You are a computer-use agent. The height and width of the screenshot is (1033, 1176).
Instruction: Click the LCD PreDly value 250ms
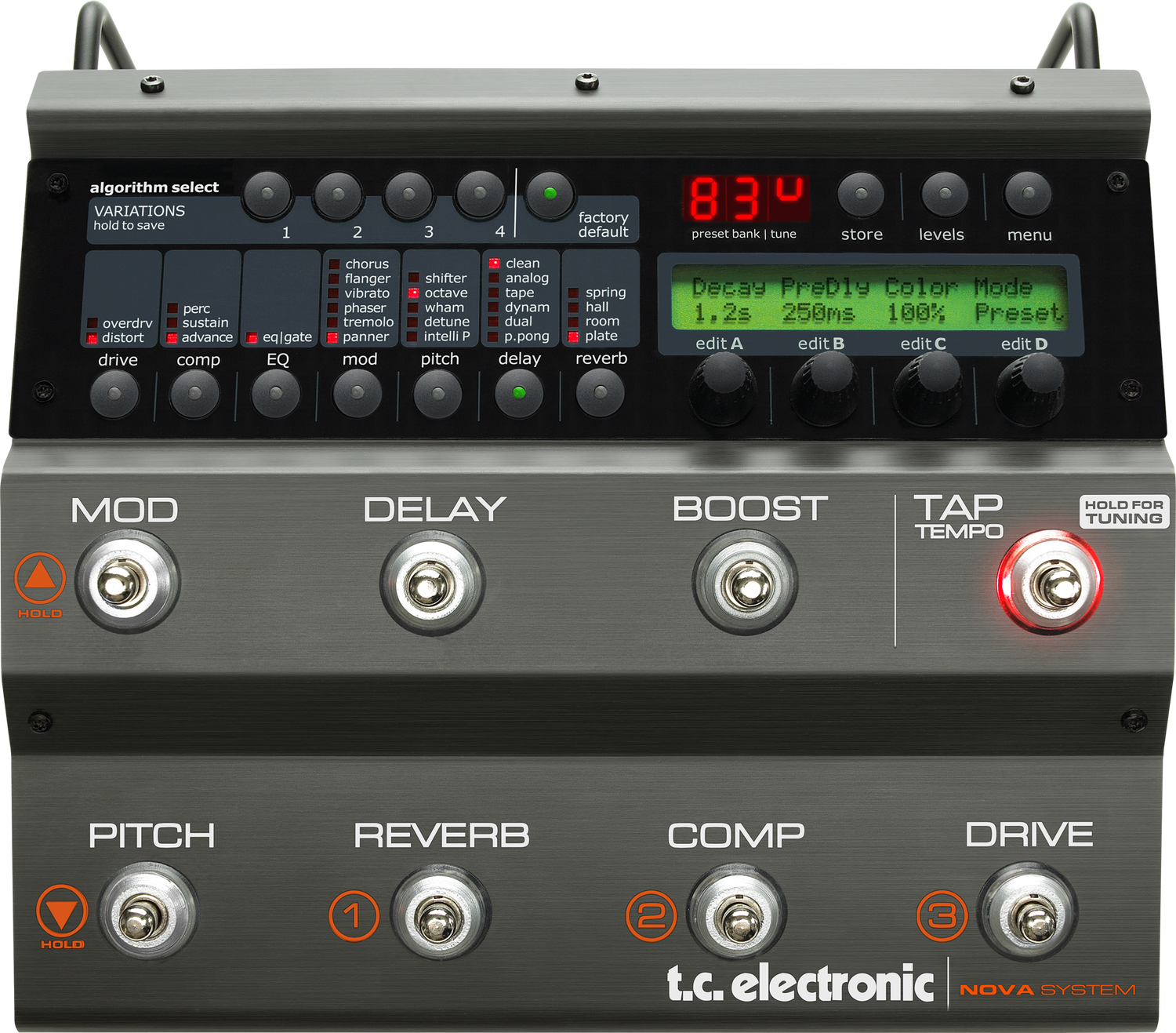point(818,315)
